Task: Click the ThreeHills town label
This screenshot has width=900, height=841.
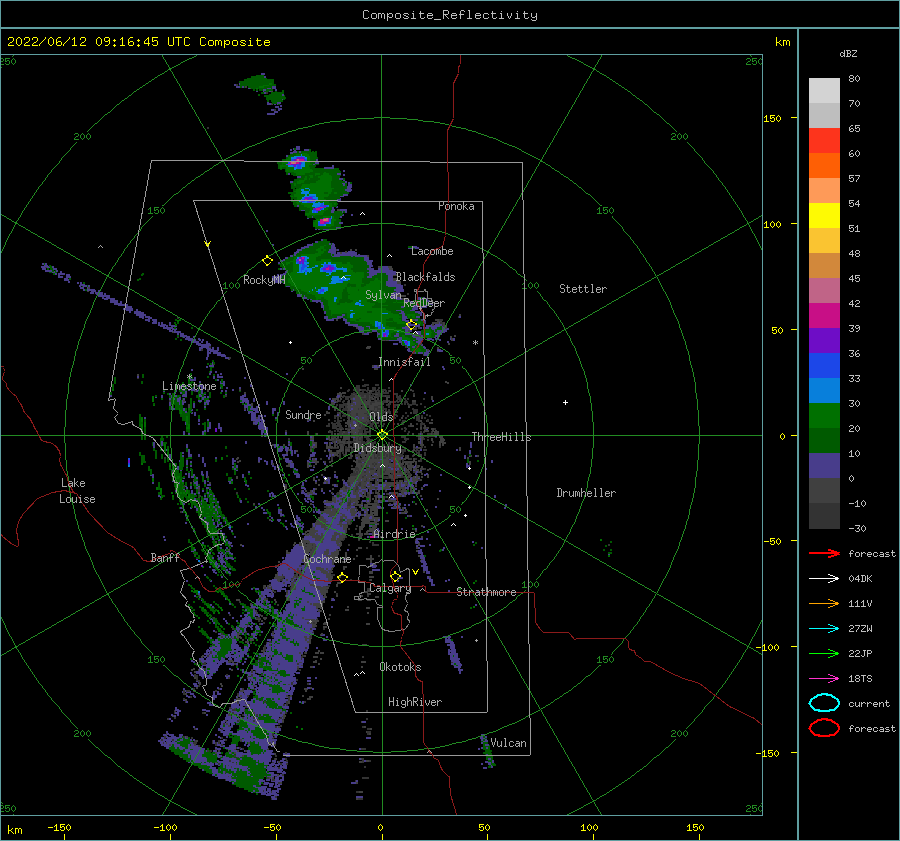Action: coord(502,437)
